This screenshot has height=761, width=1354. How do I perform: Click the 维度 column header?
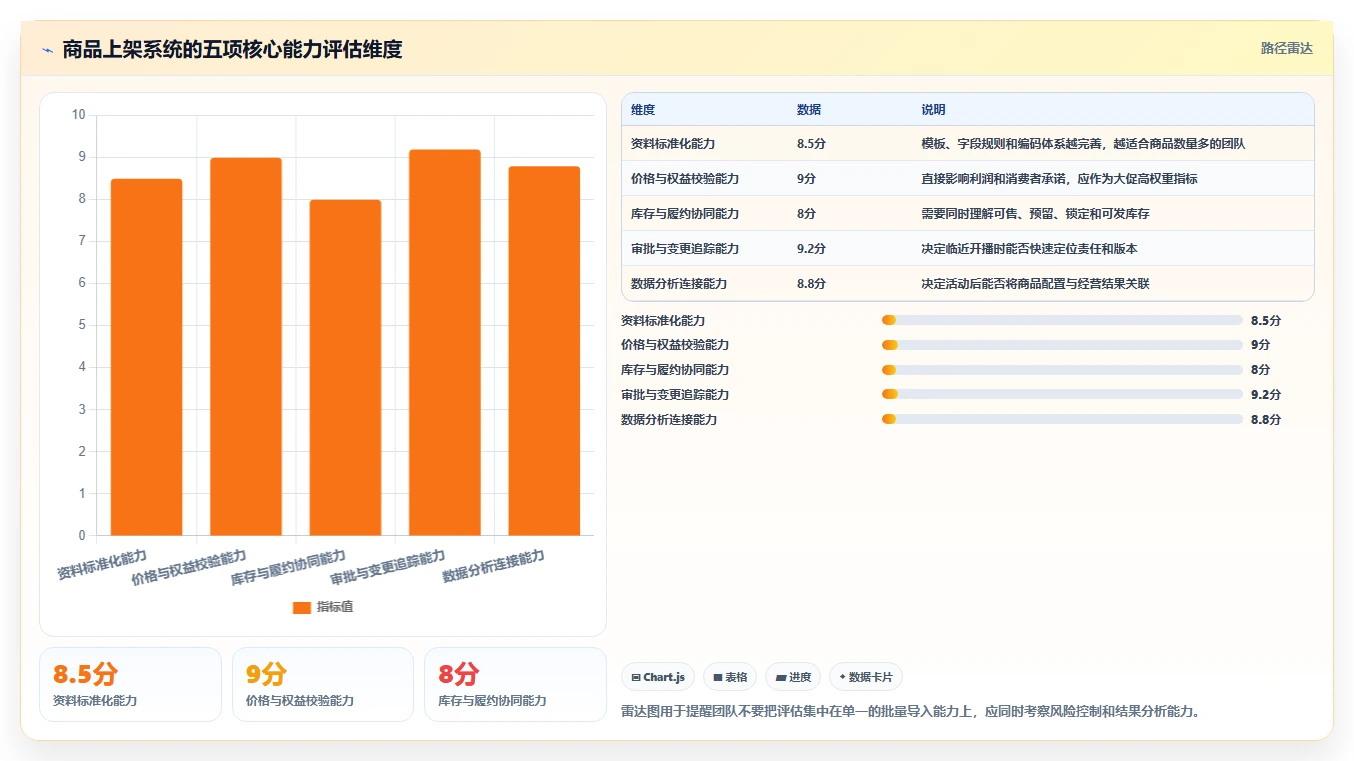click(x=643, y=110)
